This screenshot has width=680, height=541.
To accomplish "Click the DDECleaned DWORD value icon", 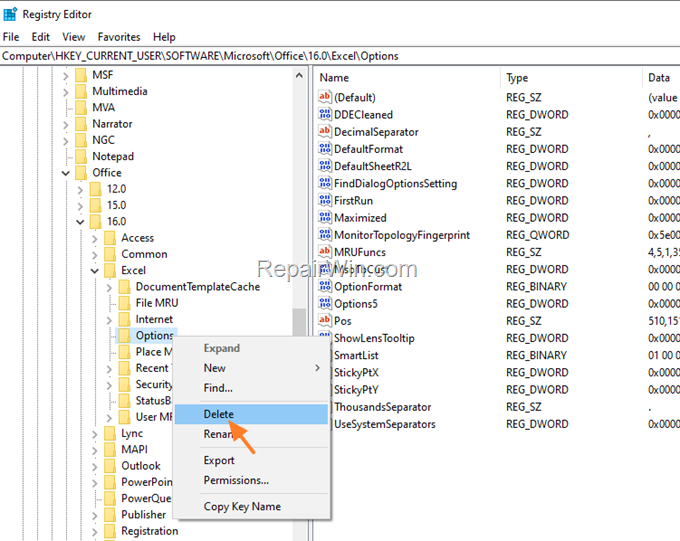I will pos(325,114).
